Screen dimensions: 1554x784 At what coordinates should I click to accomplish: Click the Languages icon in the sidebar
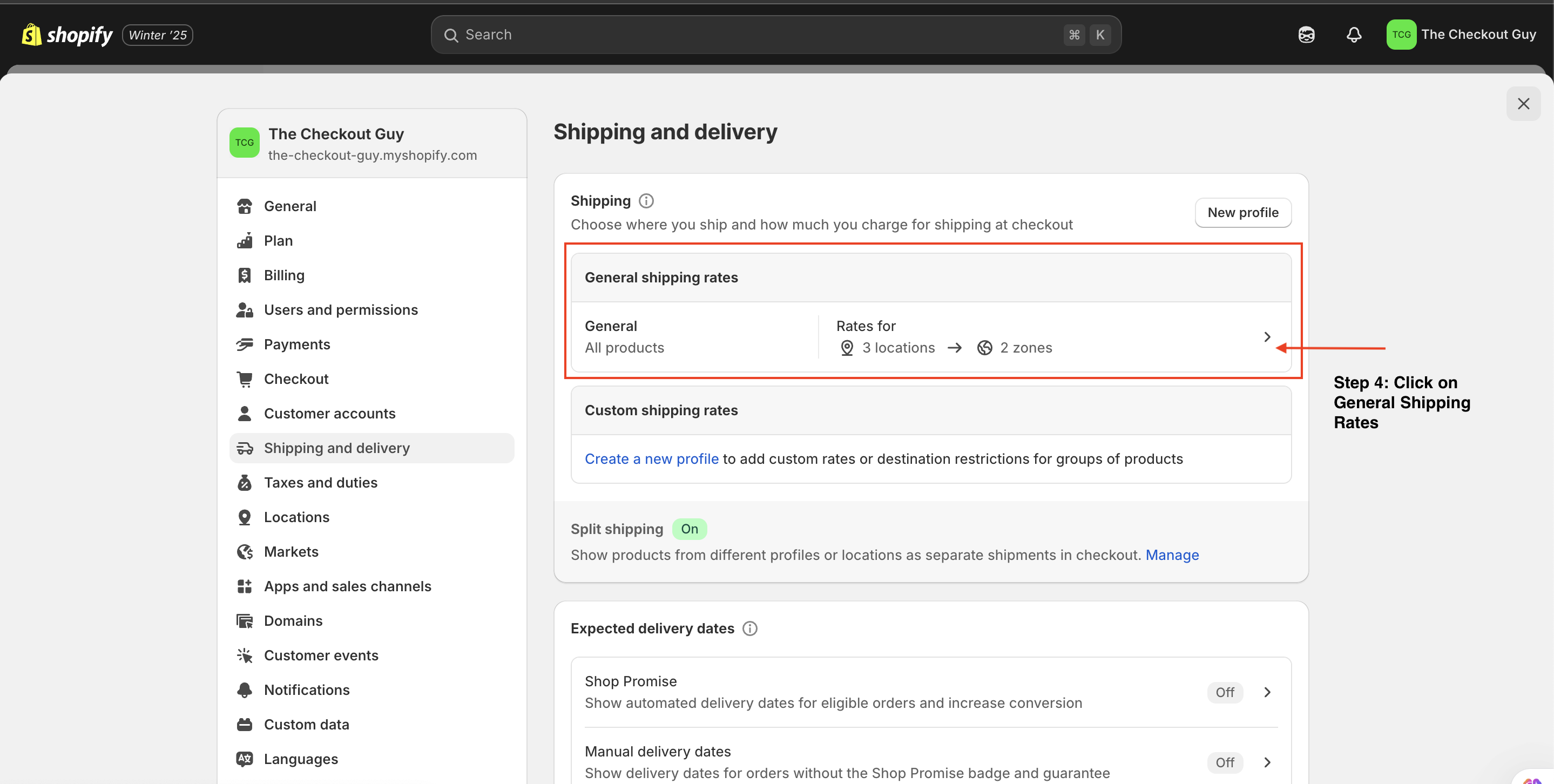click(x=244, y=759)
